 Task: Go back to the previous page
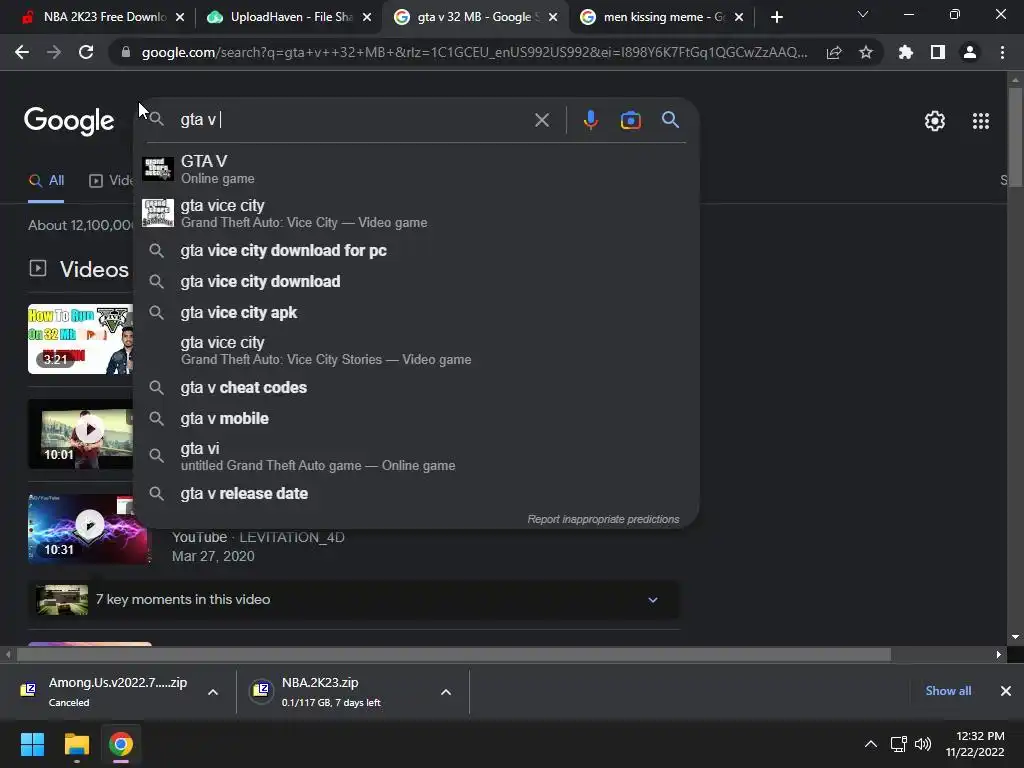tap(22, 52)
